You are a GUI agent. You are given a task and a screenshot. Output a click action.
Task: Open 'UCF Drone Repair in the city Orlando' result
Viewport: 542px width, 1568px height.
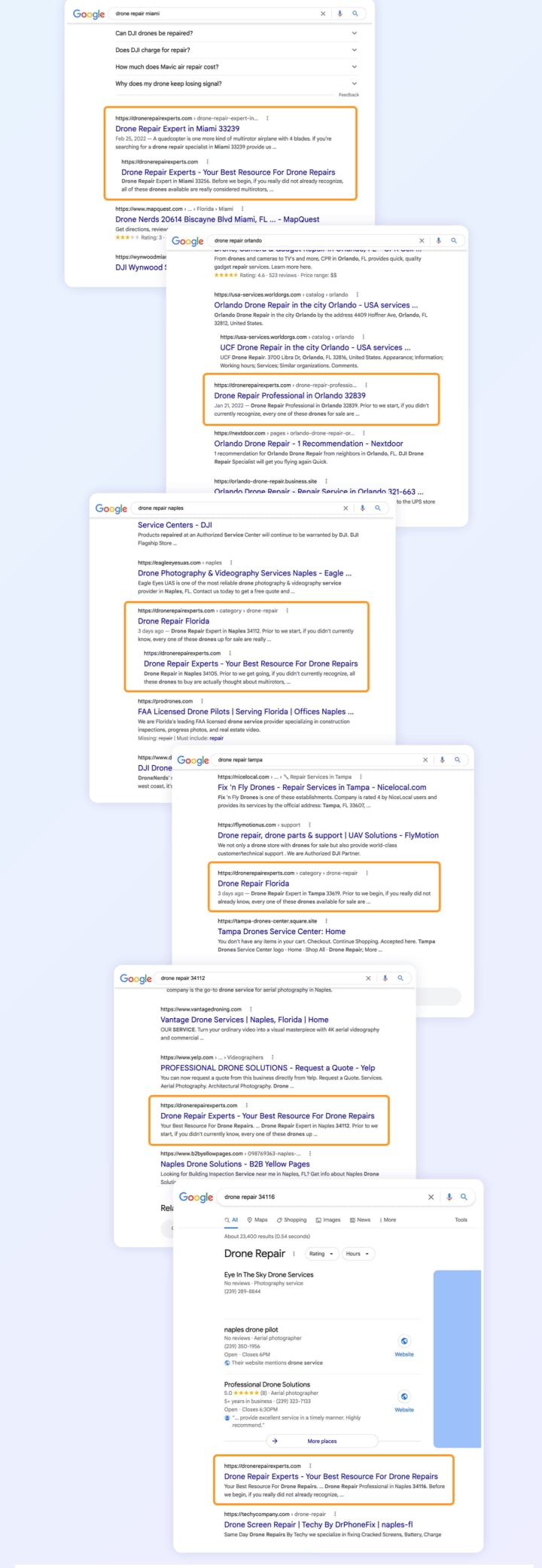315,347
